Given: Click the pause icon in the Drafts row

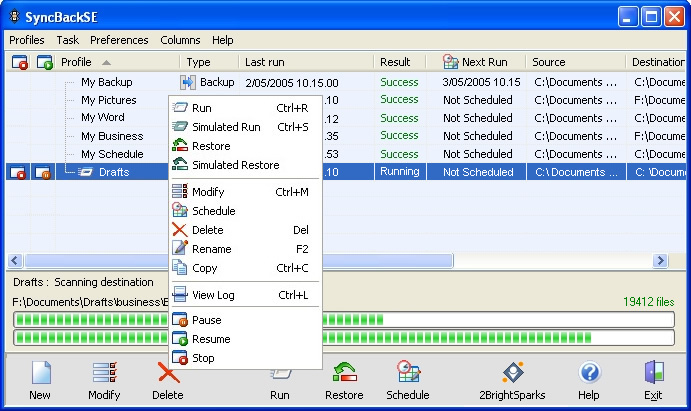Looking at the screenshot, I should (x=43, y=172).
